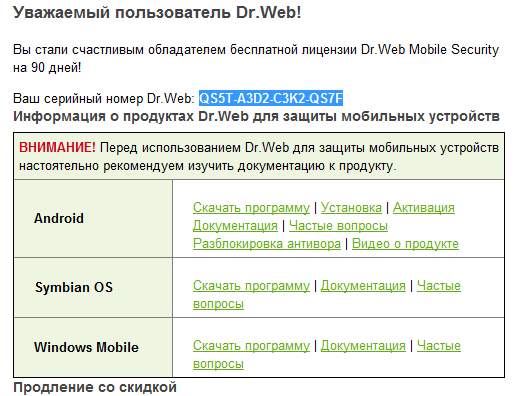Click the highlighted serial number QS5T-A3D2-C3K2-QS7F
The image size is (526, 396).
coord(271,98)
